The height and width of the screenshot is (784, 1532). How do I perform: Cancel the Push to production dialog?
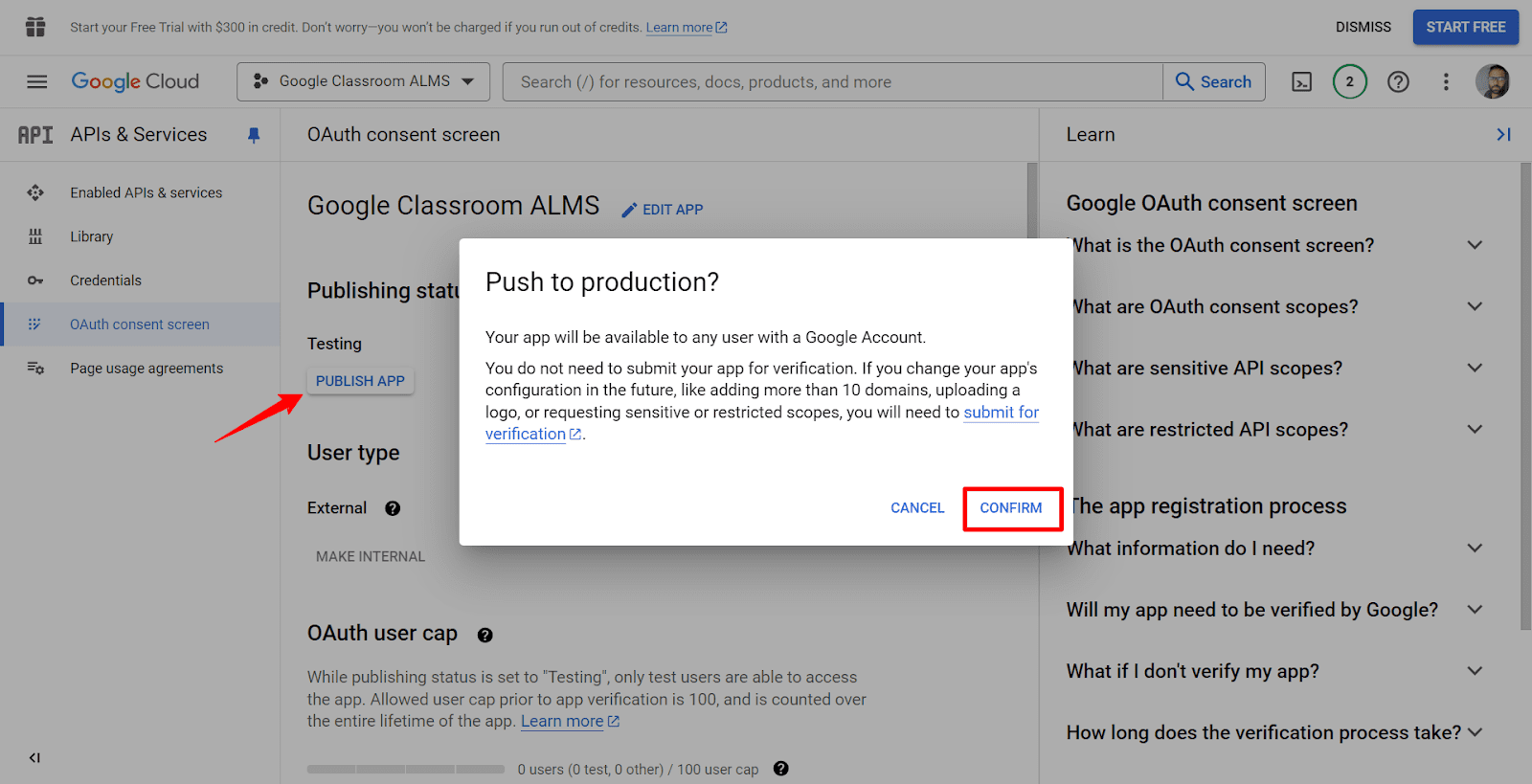click(917, 508)
